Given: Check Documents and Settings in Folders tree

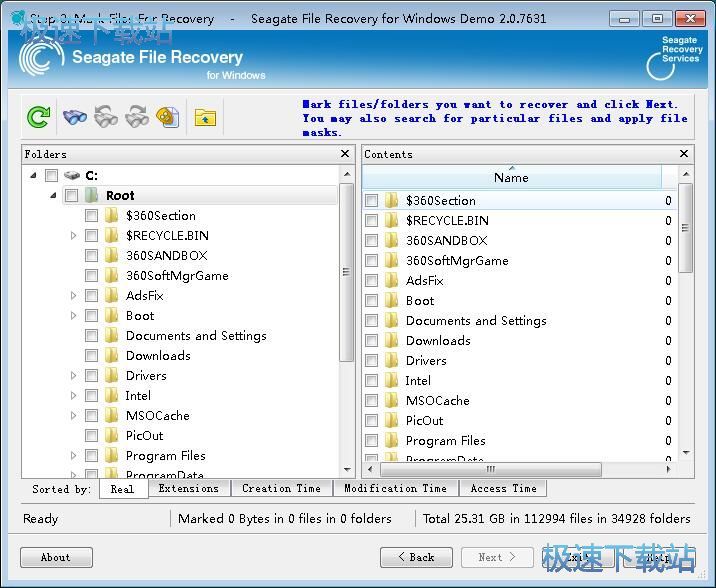Looking at the screenshot, I should click(91, 336).
